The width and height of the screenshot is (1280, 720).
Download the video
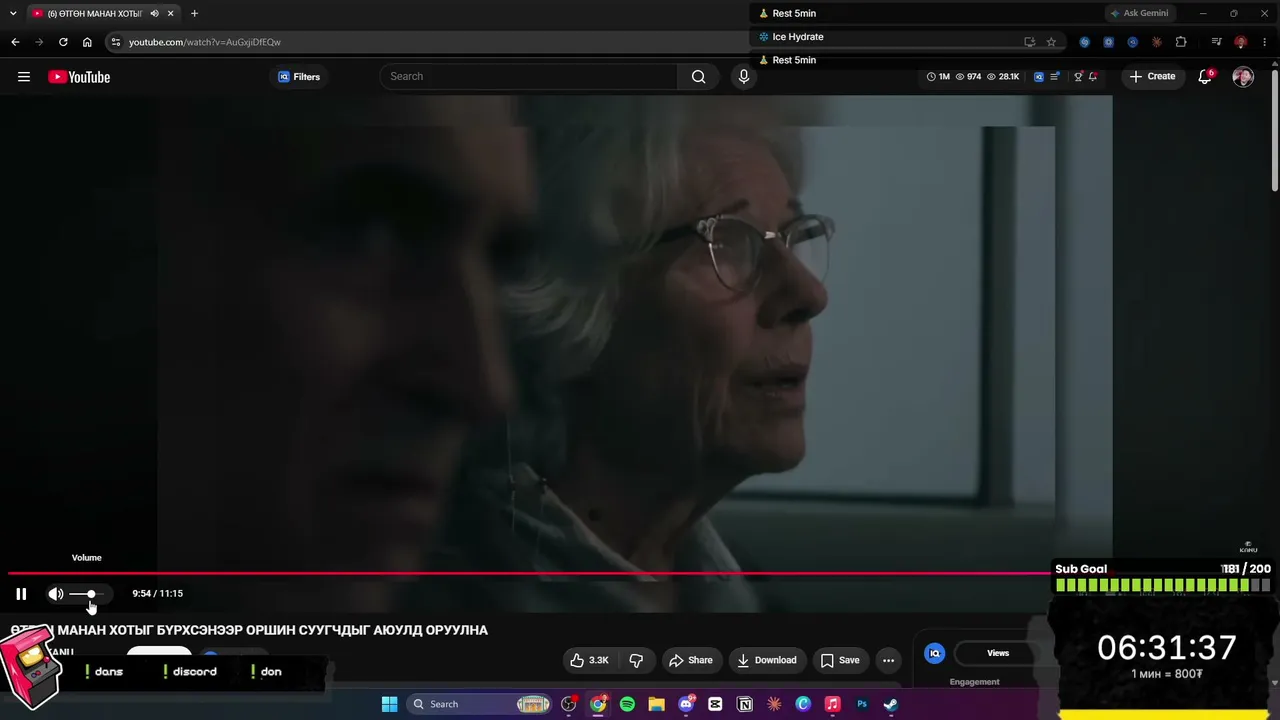(767, 660)
